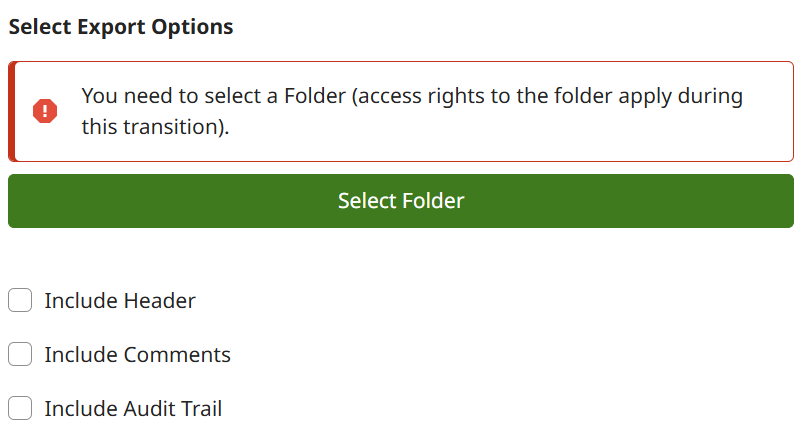This screenshot has height=440, width=802.
Task: Click the Include Comments label text
Action: (138, 355)
